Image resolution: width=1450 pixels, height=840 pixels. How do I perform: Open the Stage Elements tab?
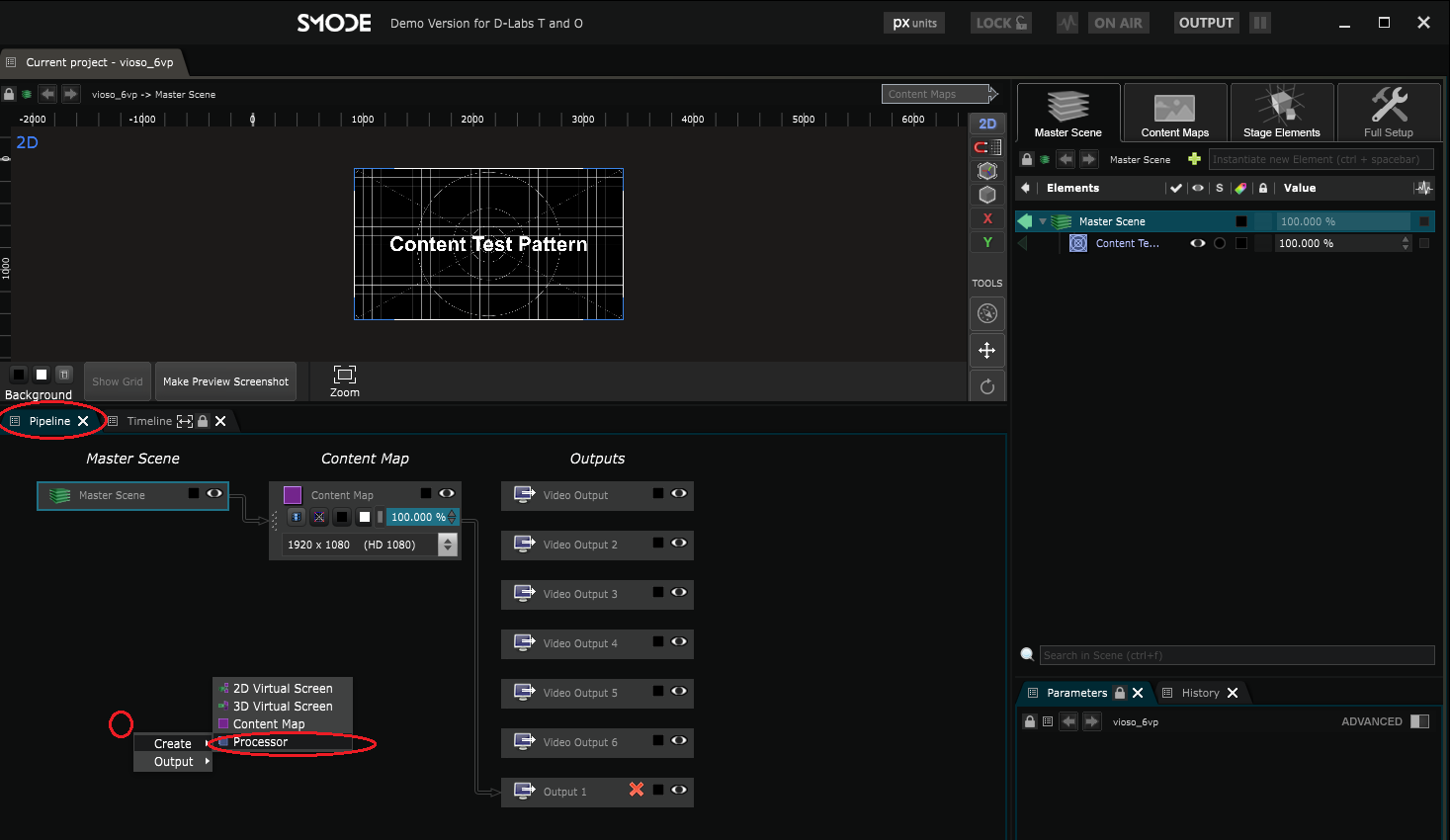click(x=1281, y=112)
